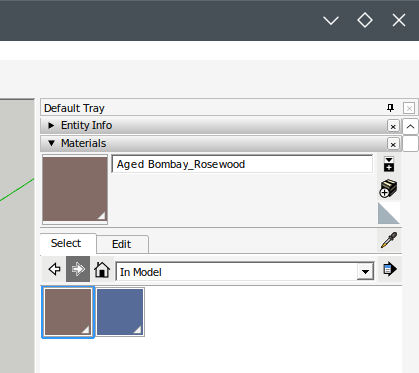Pin the Default Tray with the pushpin icon
Screen dimensions: 419x373
390,108
